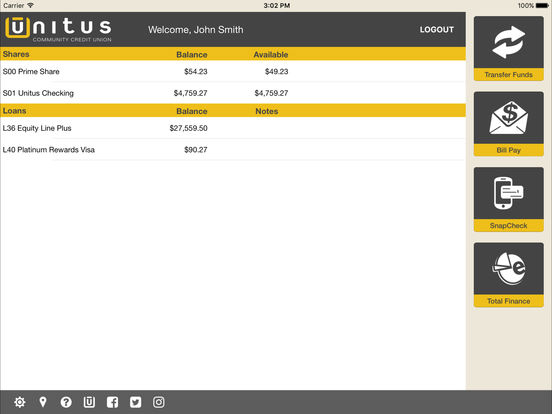The height and width of the screenshot is (414, 552).
Task: Click the Notes column header
Action: coord(266,111)
